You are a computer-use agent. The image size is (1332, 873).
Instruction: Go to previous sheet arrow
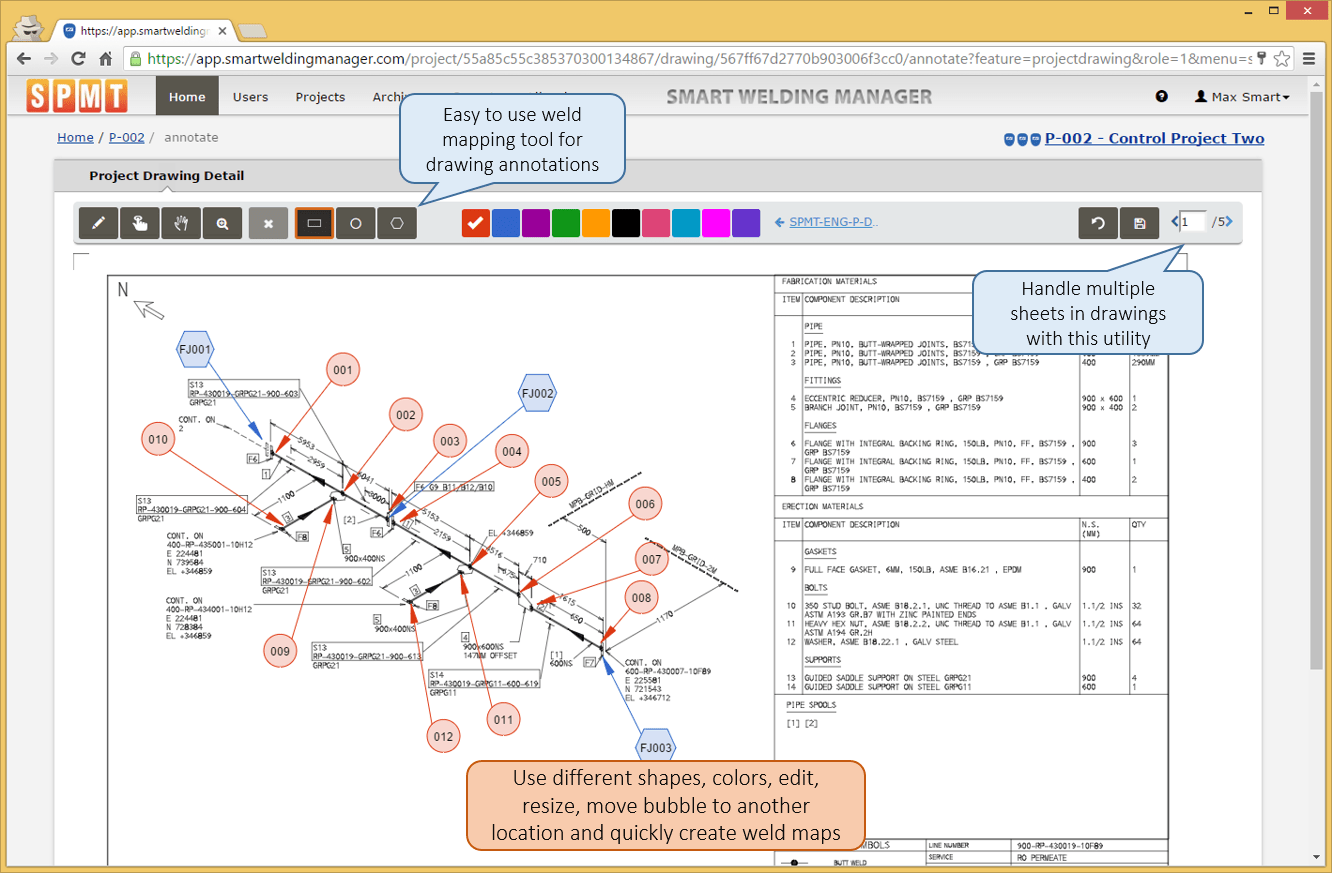[1174, 222]
